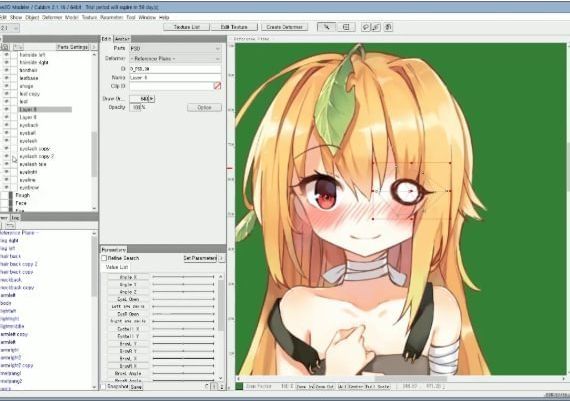The width and height of the screenshot is (570, 401).
Task: Toggle visibility of the eyebrow part
Action: click(6, 187)
